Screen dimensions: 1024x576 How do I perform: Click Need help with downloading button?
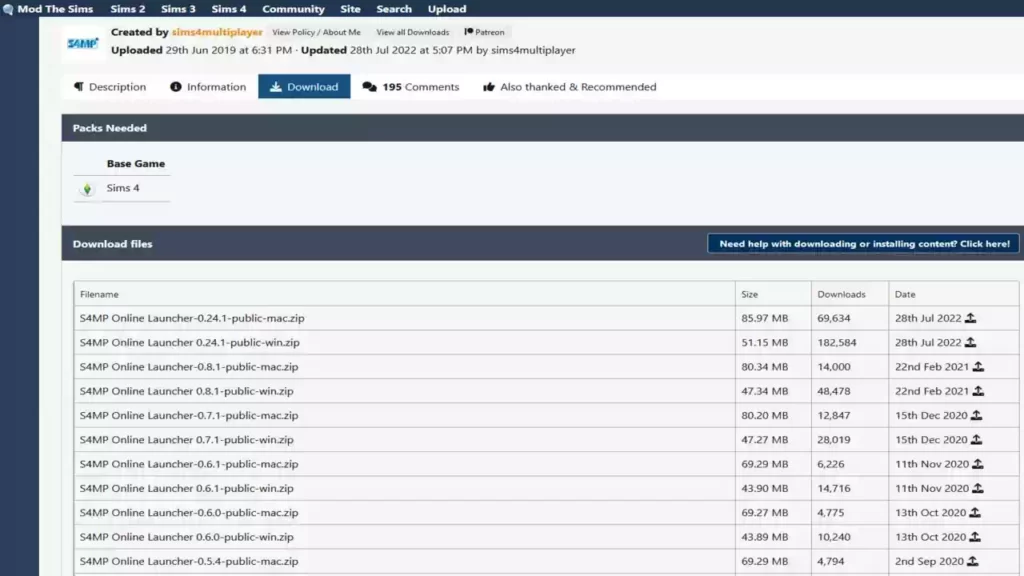pyautogui.click(x=863, y=244)
